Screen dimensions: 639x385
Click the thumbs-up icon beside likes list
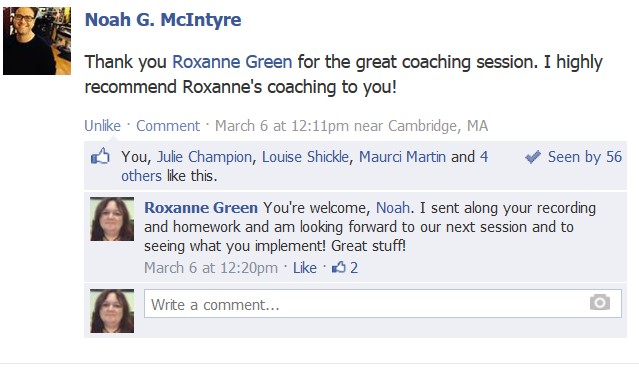(x=100, y=156)
